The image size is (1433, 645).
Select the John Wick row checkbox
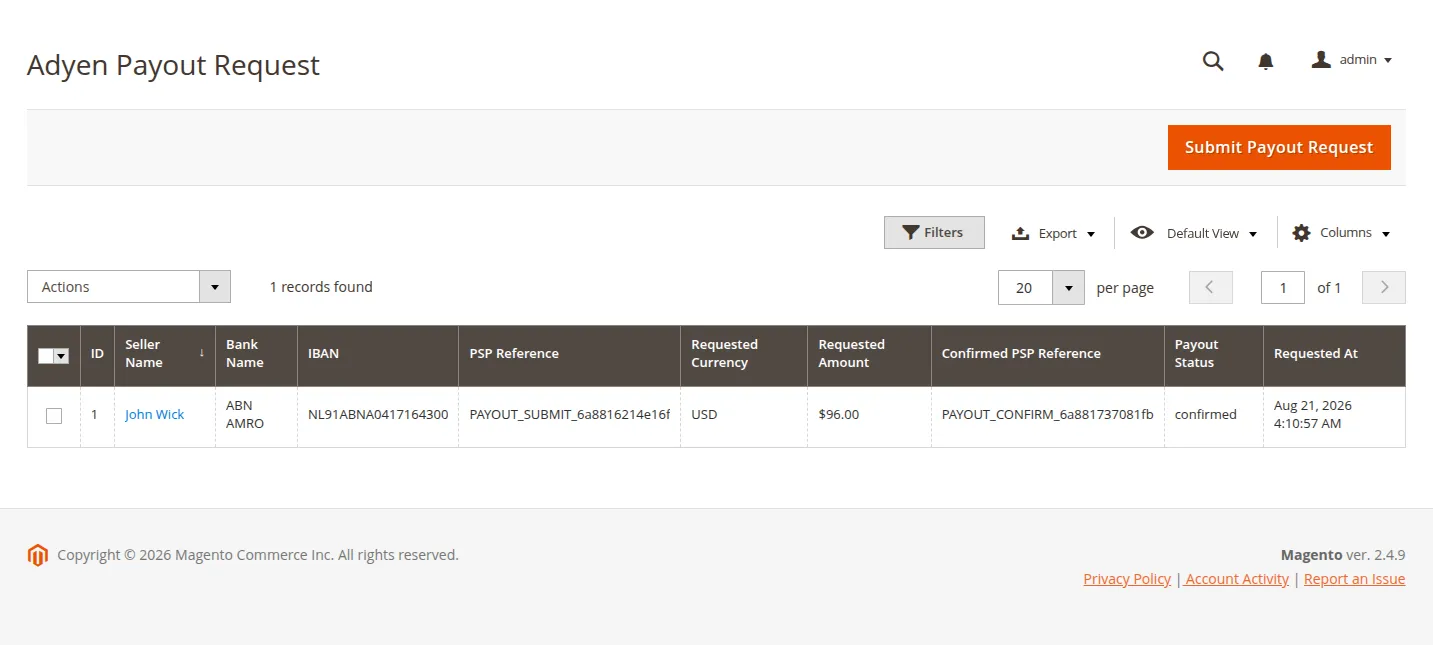(x=54, y=416)
